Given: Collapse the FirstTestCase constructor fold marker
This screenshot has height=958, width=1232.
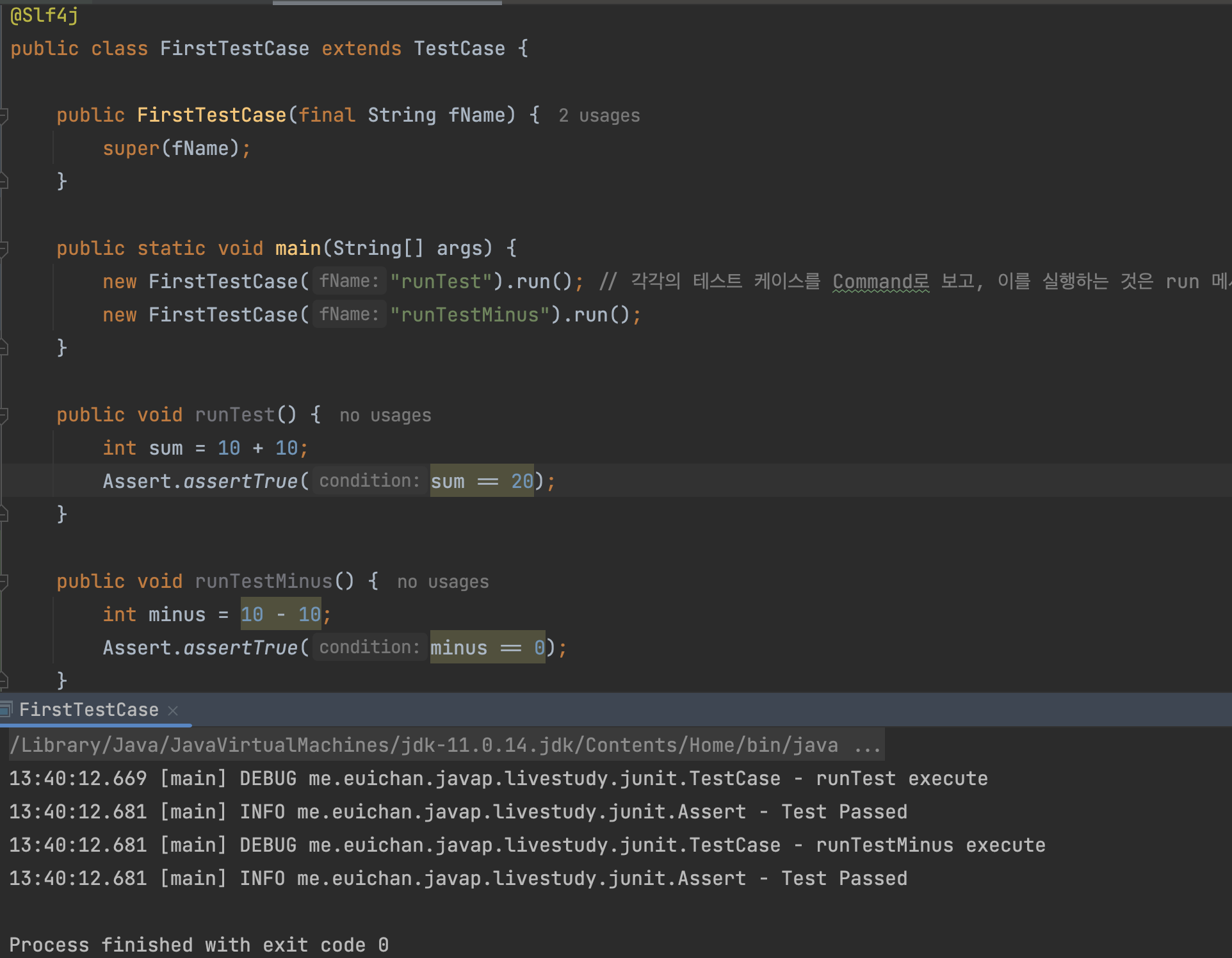Looking at the screenshot, I should [x=3, y=115].
